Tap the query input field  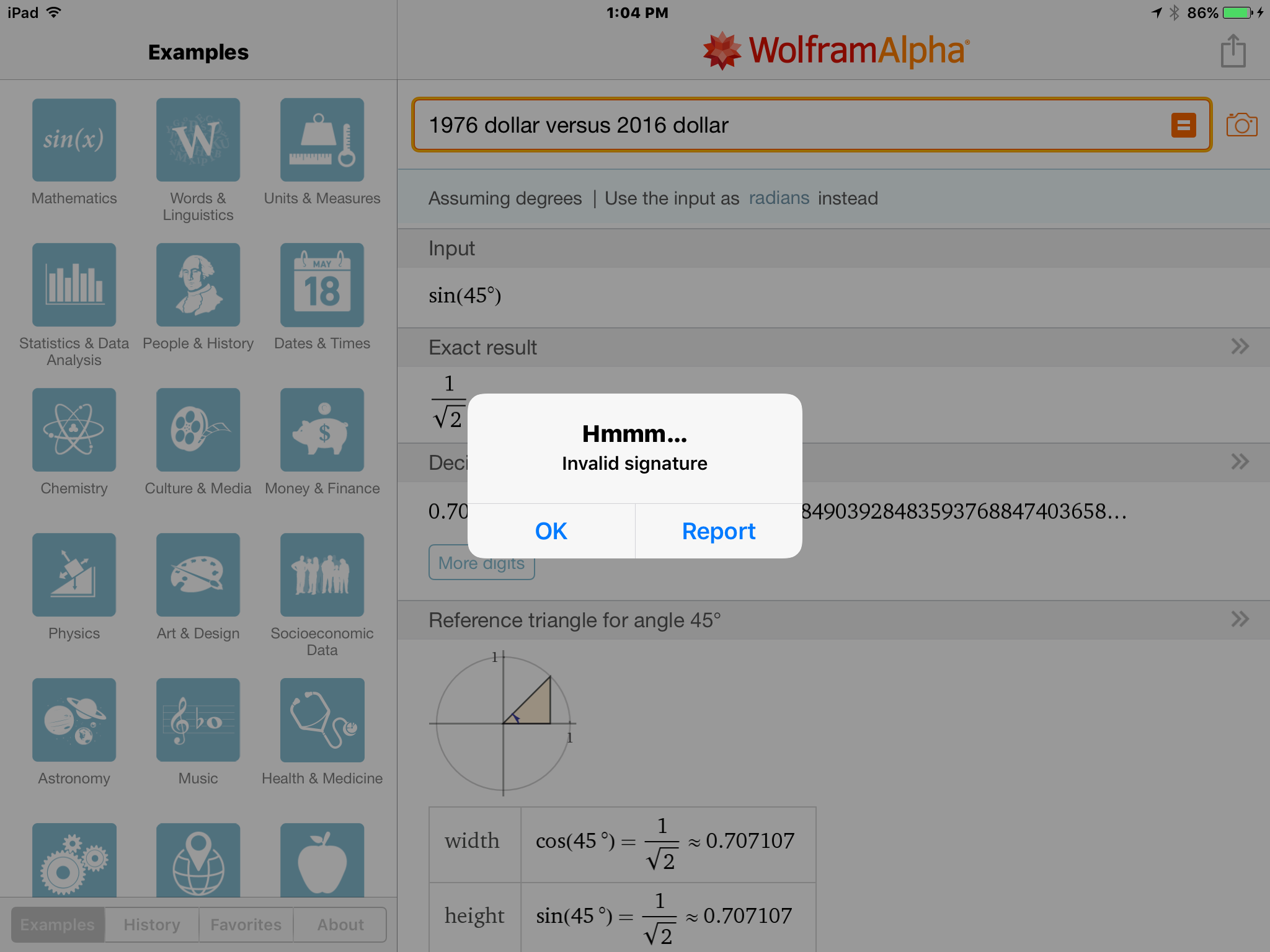click(x=812, y=125)
